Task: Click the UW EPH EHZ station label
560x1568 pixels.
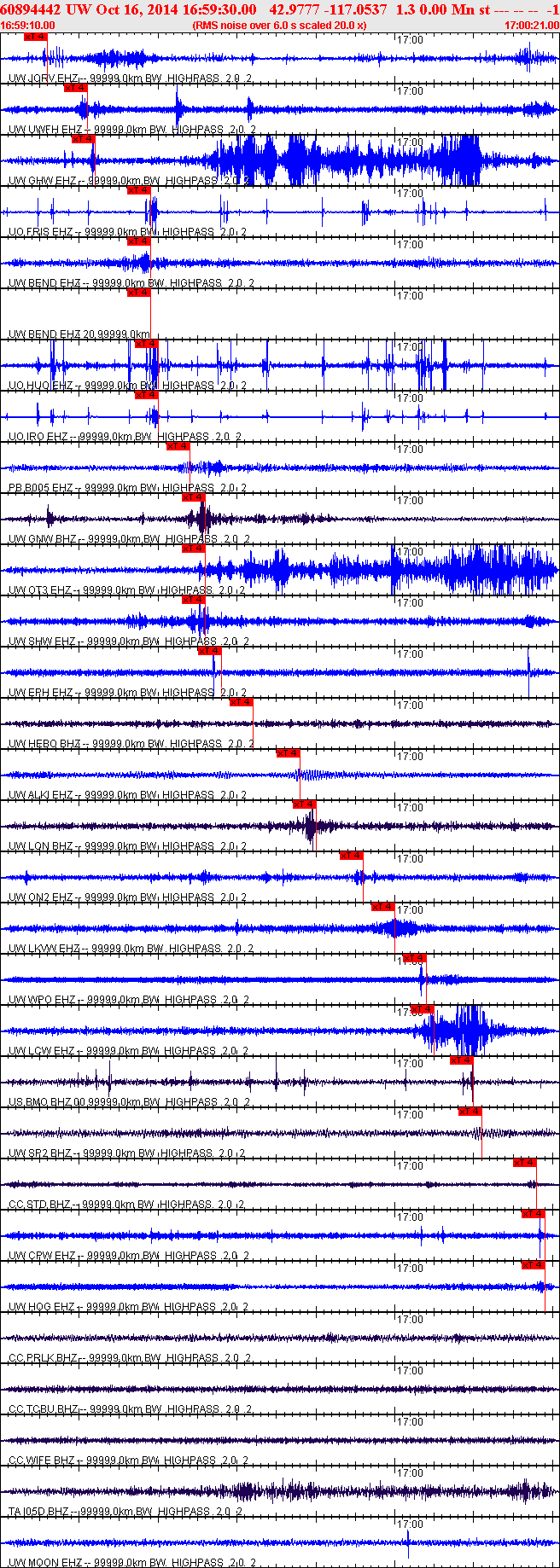Action: (127, 693)
